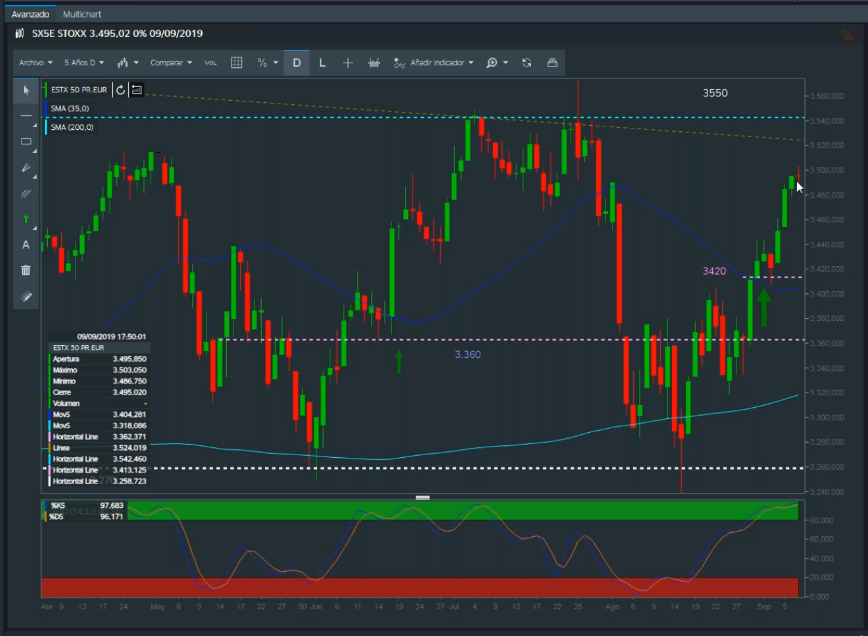The image size is (868, 636).
Task: Click the small green arrow above 3.360 line
Action: click(x=399, y=361)
